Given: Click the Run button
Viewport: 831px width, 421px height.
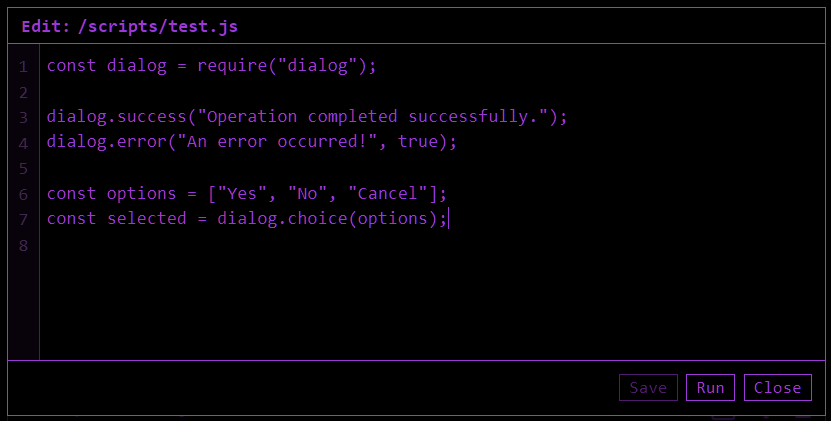Looking at the screenshot, I should (710, 388).
